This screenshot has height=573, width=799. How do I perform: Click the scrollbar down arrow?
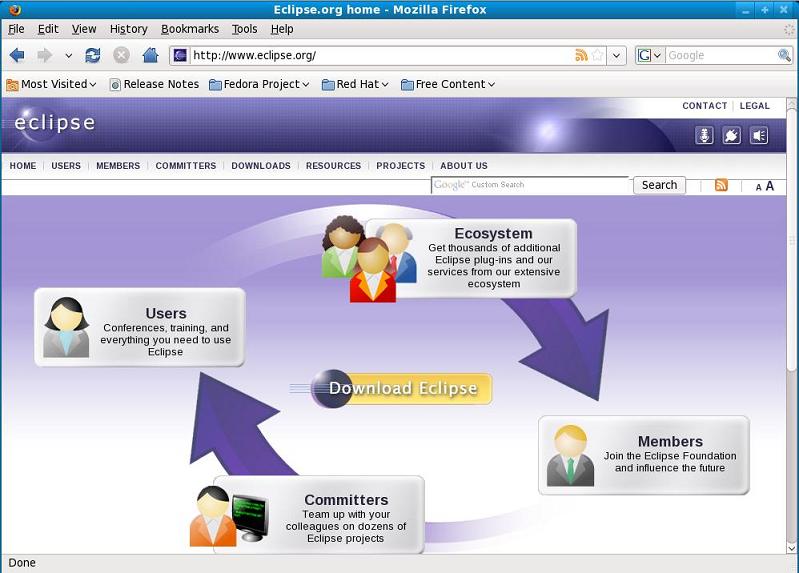click(791, 549)
